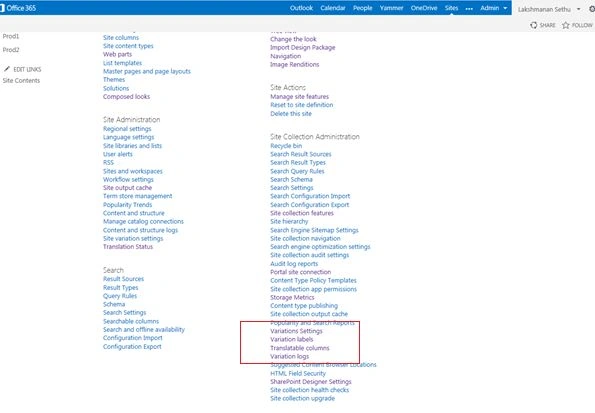Expand the Admin dropdown arrow
The image size is (595, 413).
505,8
